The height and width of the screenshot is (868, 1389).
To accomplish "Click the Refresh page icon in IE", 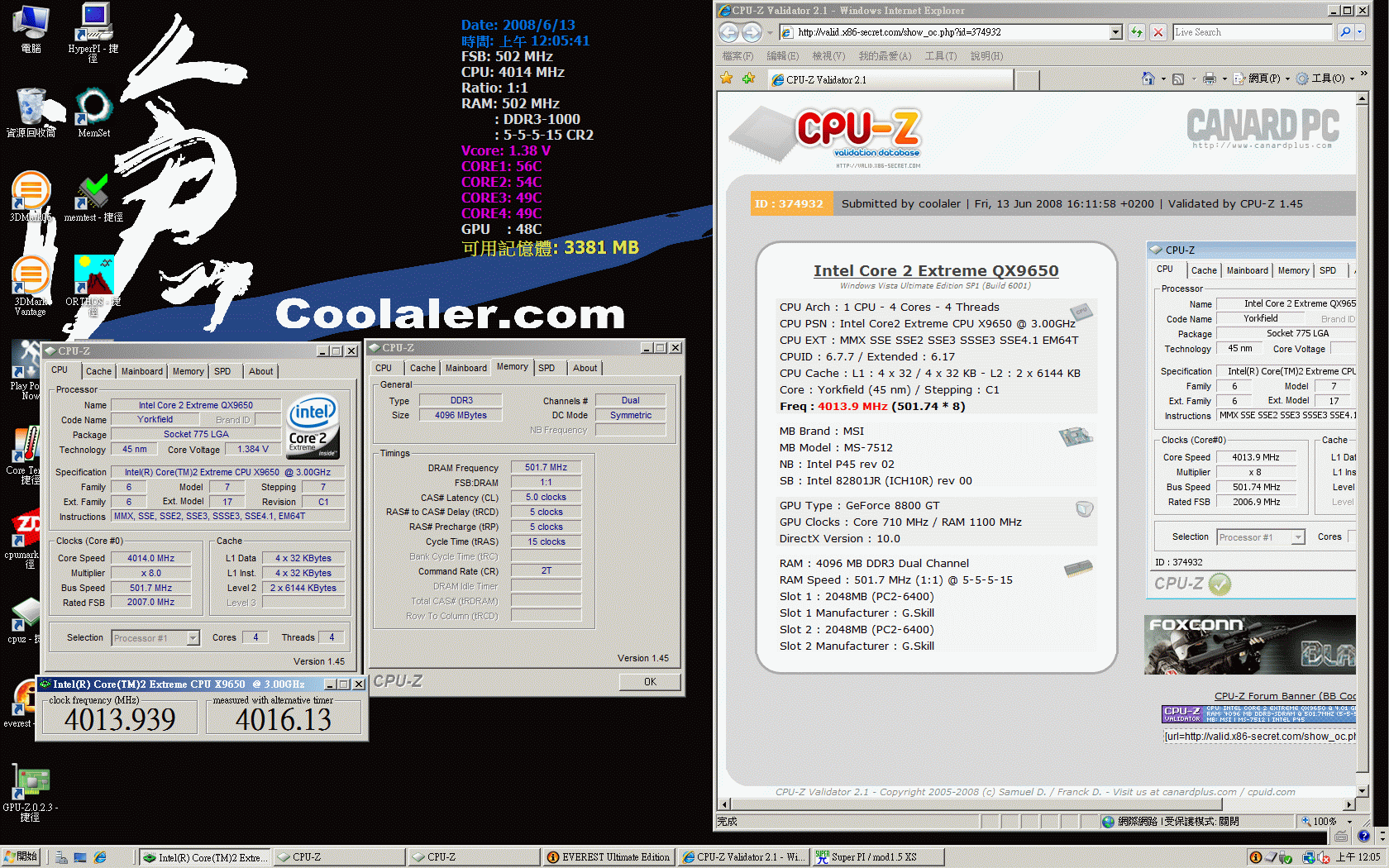I will 1137,32.
